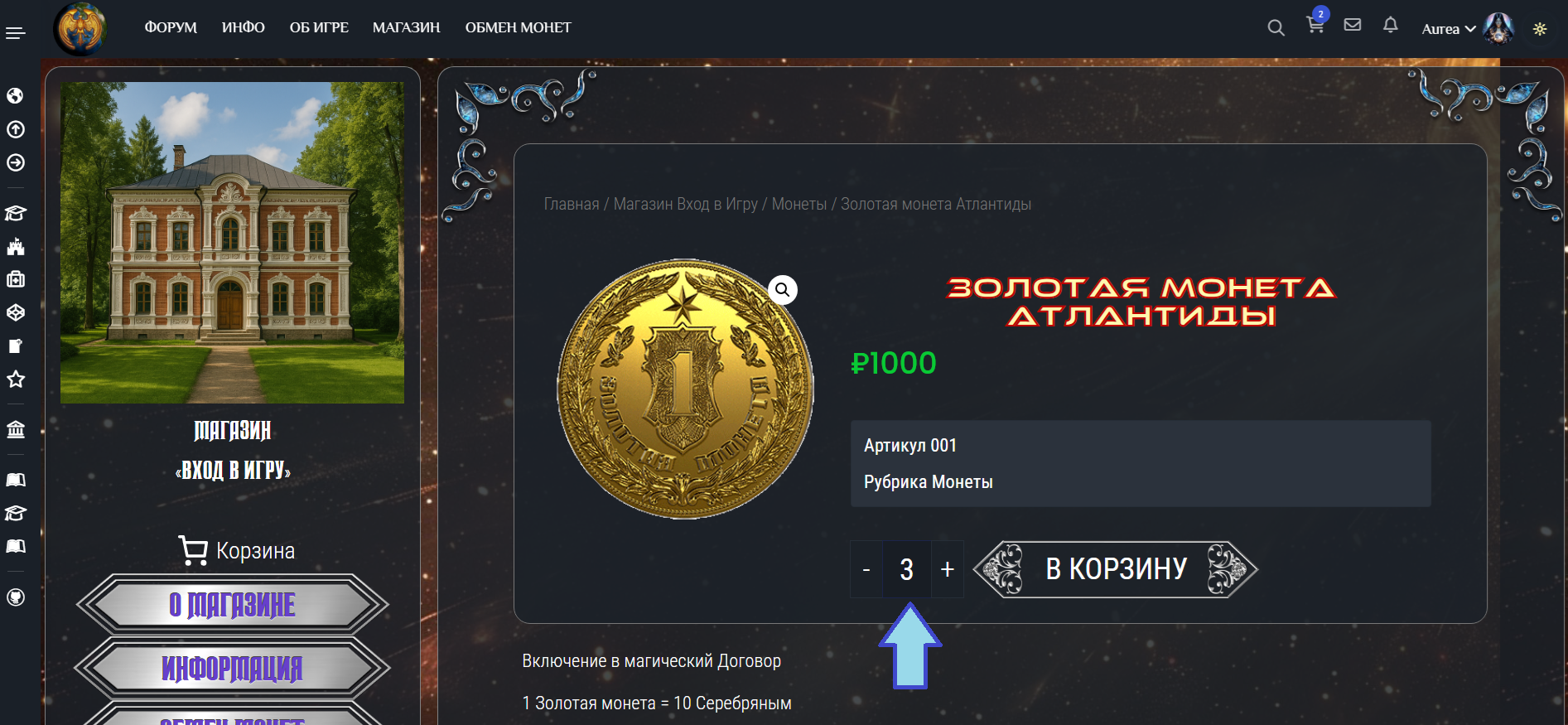Screen dimensions: 1568x725
Task: Click the bank building icon in sidebar
Action: click(x=15, y=429)
